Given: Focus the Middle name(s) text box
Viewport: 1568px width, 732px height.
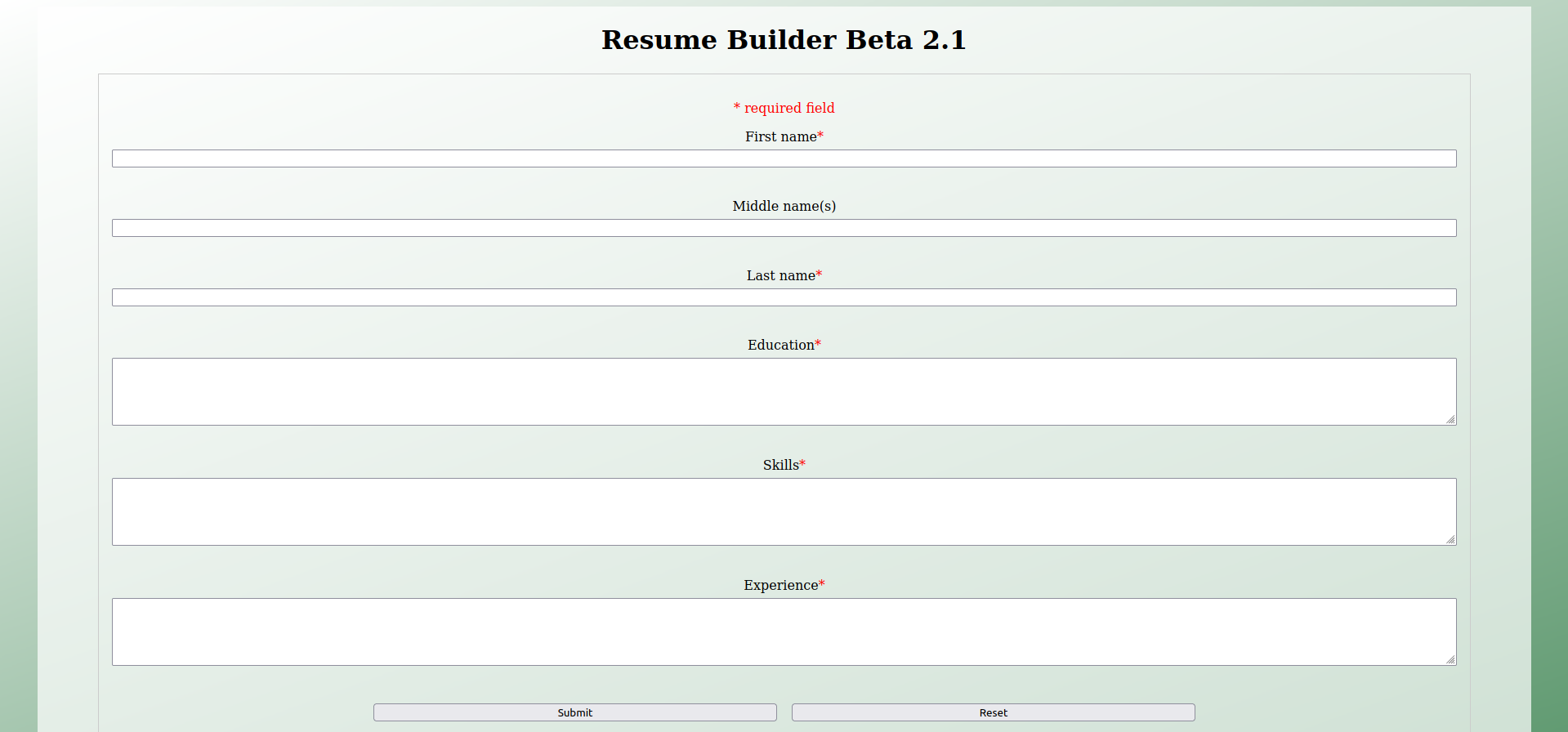Looking at the screenshot, I should (784, 228).
